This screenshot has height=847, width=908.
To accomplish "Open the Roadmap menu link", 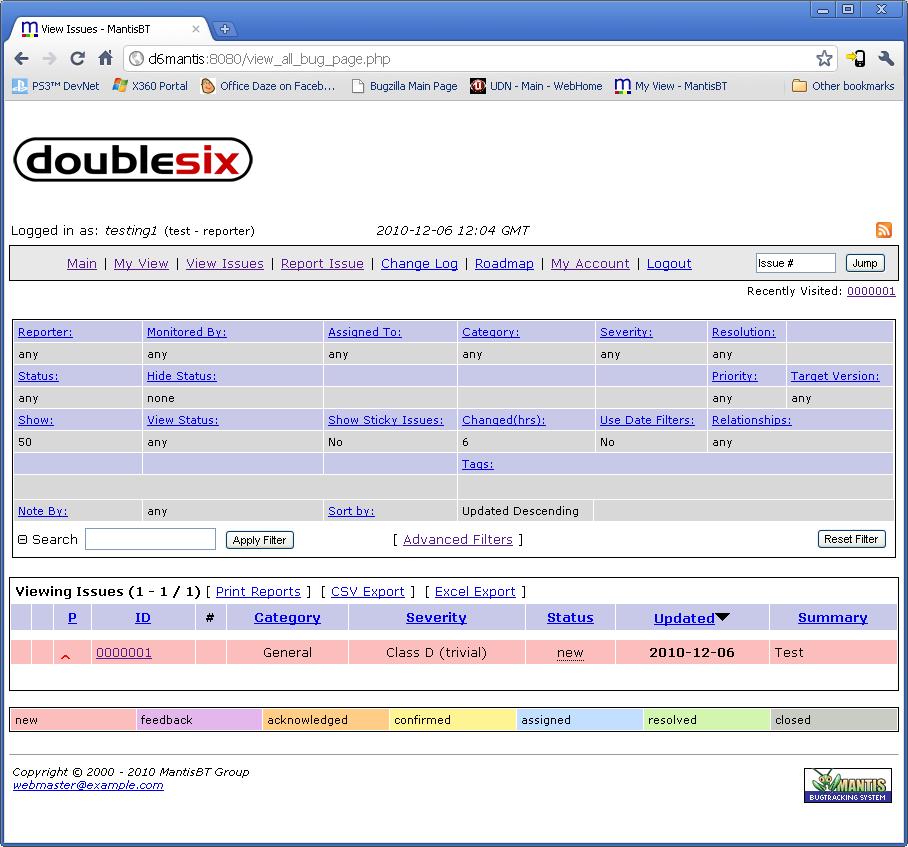I will 504,264.
